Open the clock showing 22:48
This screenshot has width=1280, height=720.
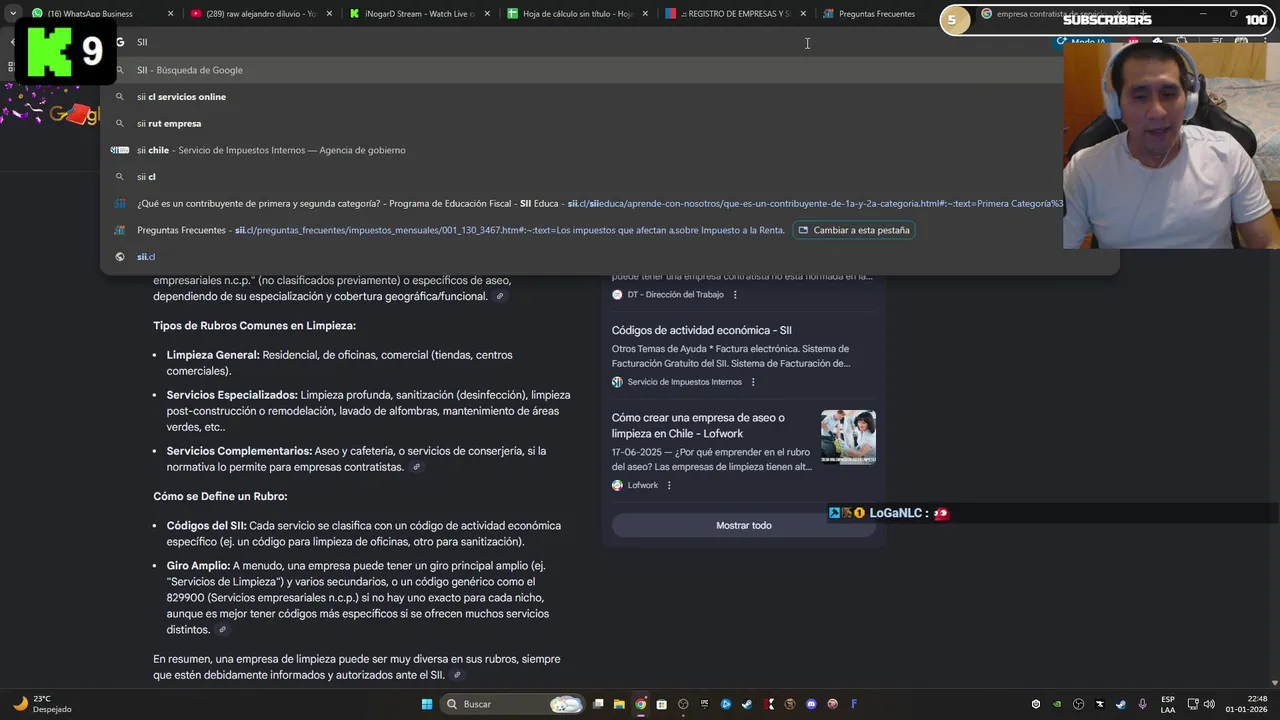[1246, 704]
